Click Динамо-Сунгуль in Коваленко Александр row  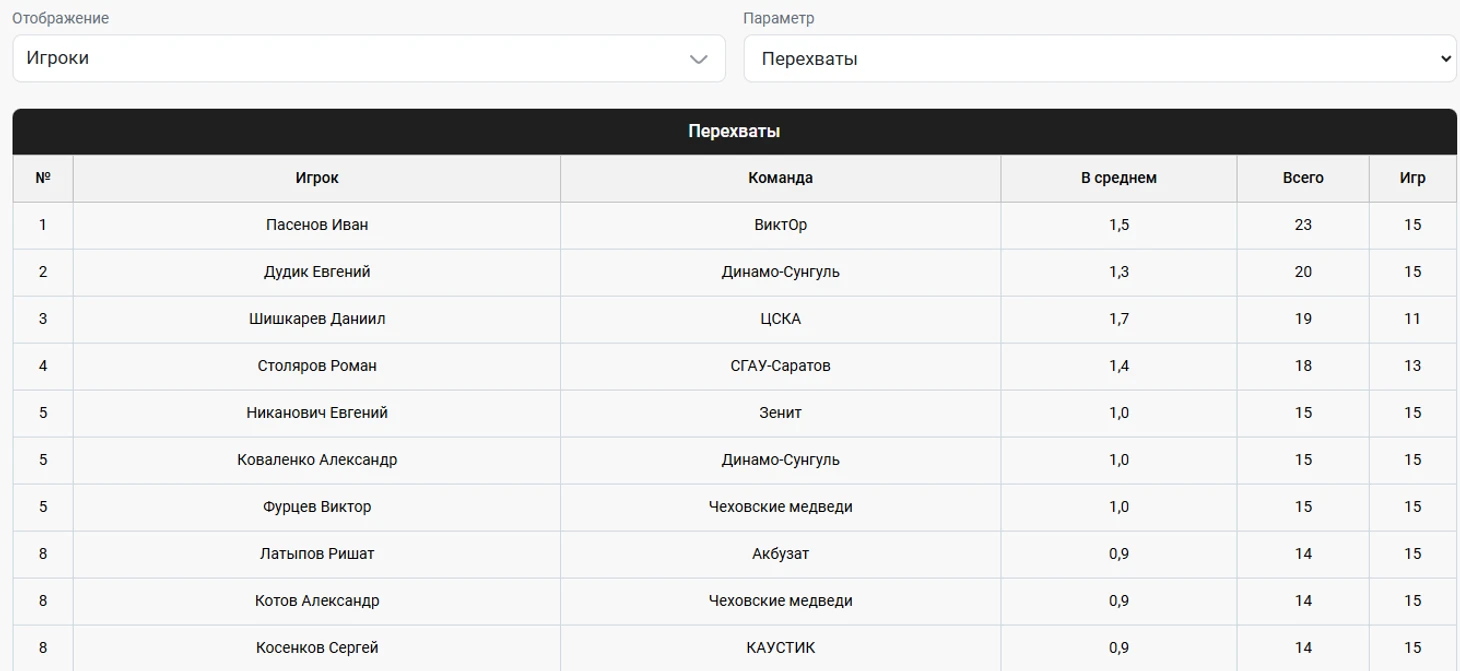tap(781, 460)
